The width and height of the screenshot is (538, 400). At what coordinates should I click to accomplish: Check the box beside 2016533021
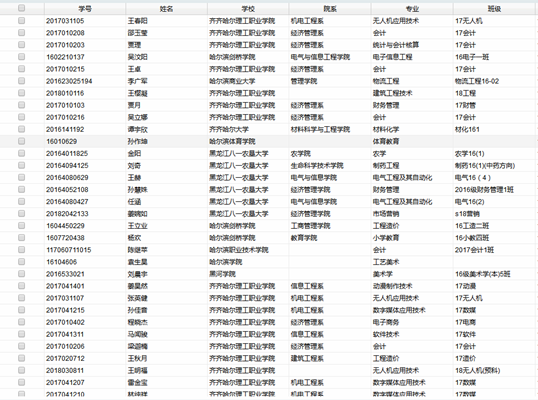click(x=21, y=274)
